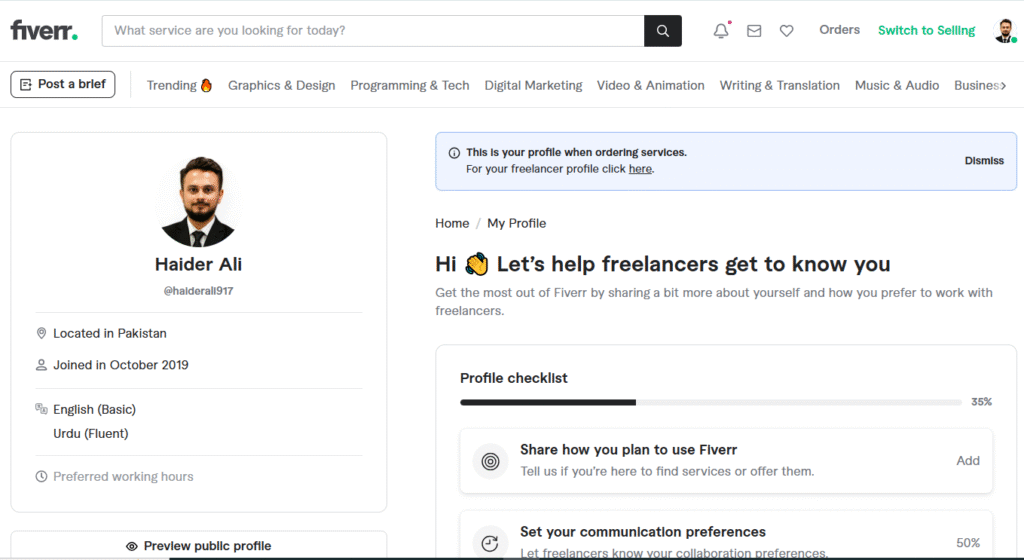1024x560 pixels.
Task: Open Share how you plan to use Fiverr
Action: [726, 461]
